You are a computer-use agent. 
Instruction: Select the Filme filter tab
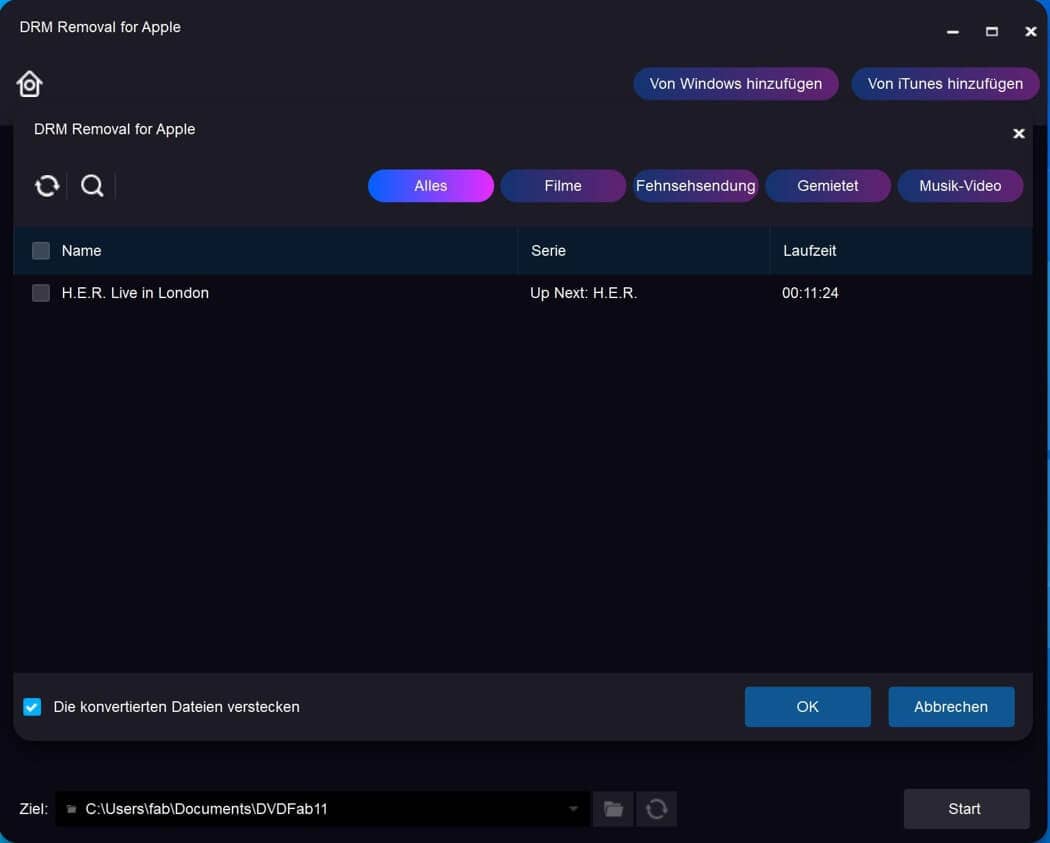pos(563,186)
